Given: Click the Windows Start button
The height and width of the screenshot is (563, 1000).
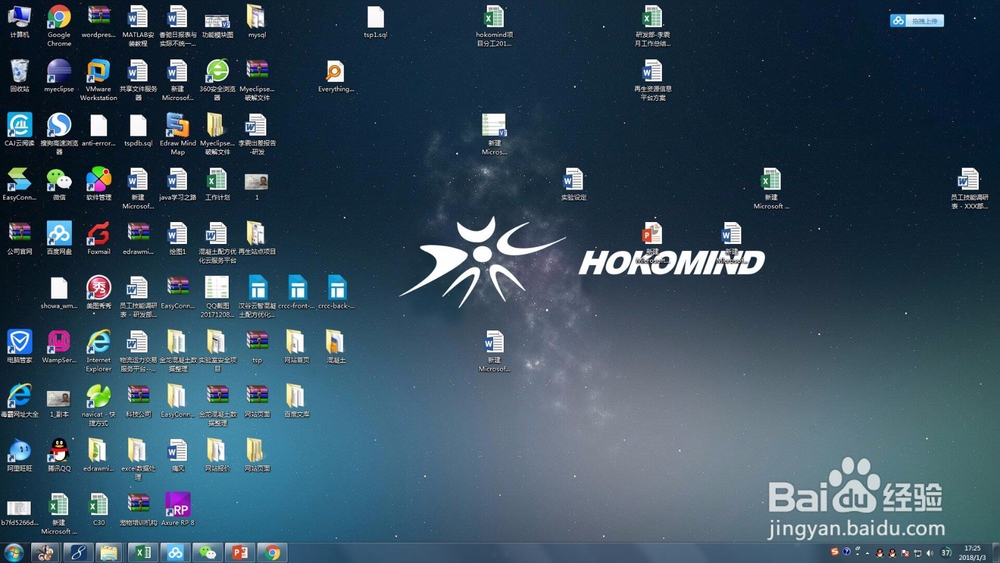Looking at the screenshot, I should point(13,552).
